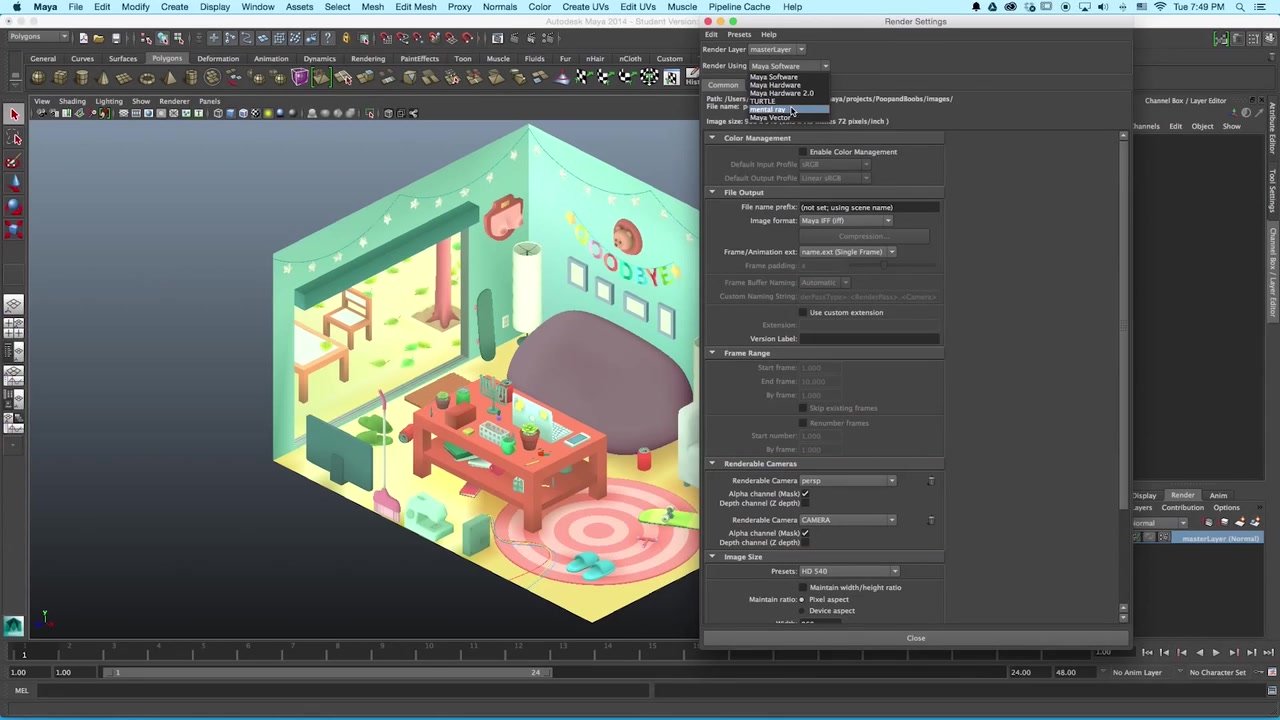Select the Paint Selection tool in toolbox
The image size is (1280, 720).
(14, 160)
